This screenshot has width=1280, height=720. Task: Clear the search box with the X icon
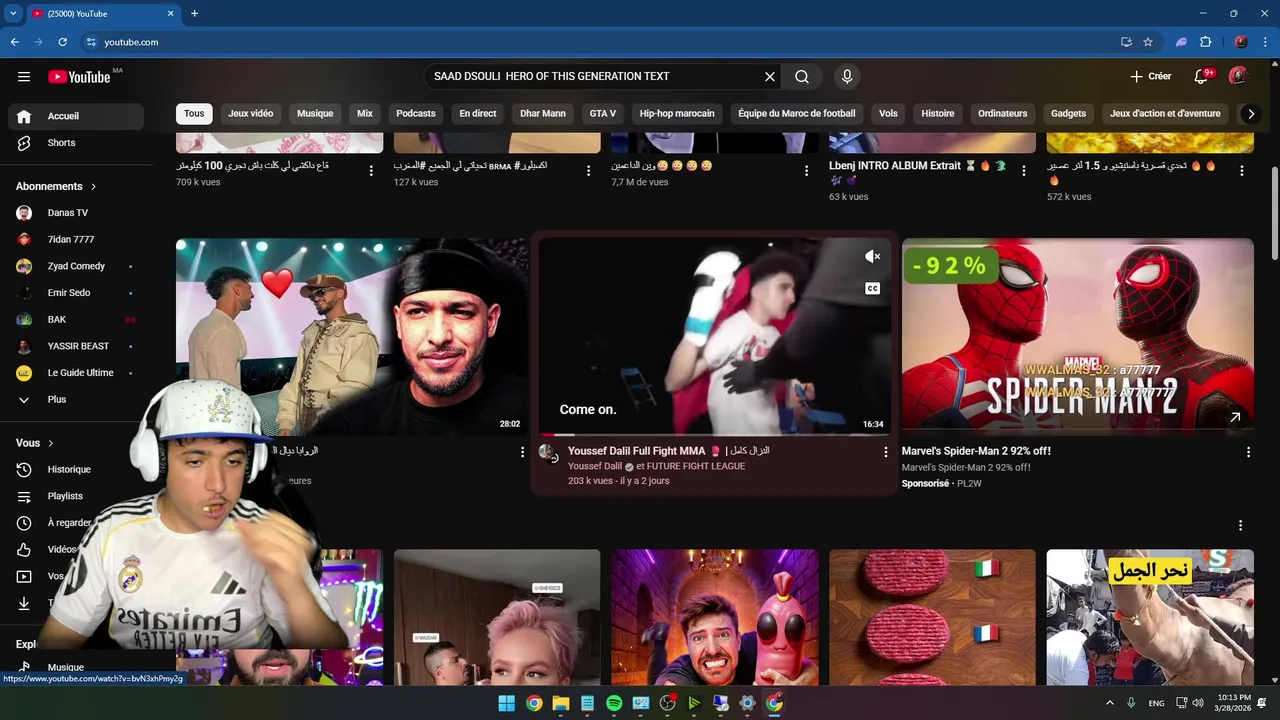tap(770, 76)
